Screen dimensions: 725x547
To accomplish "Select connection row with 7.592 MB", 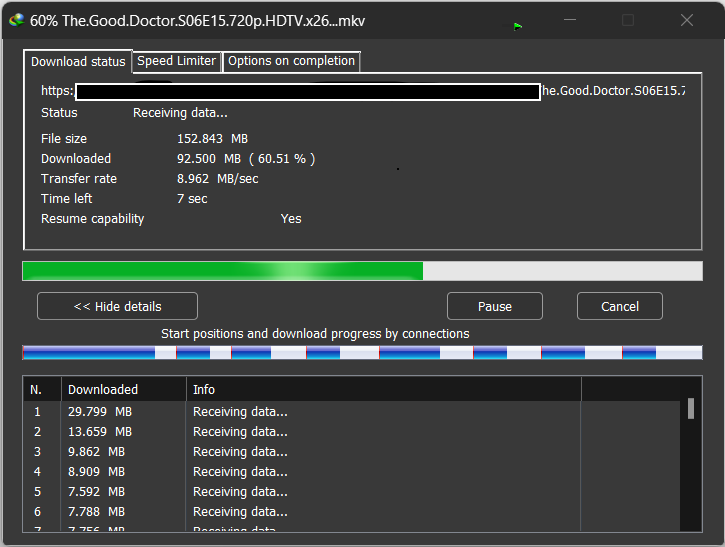I will [352, 492].
